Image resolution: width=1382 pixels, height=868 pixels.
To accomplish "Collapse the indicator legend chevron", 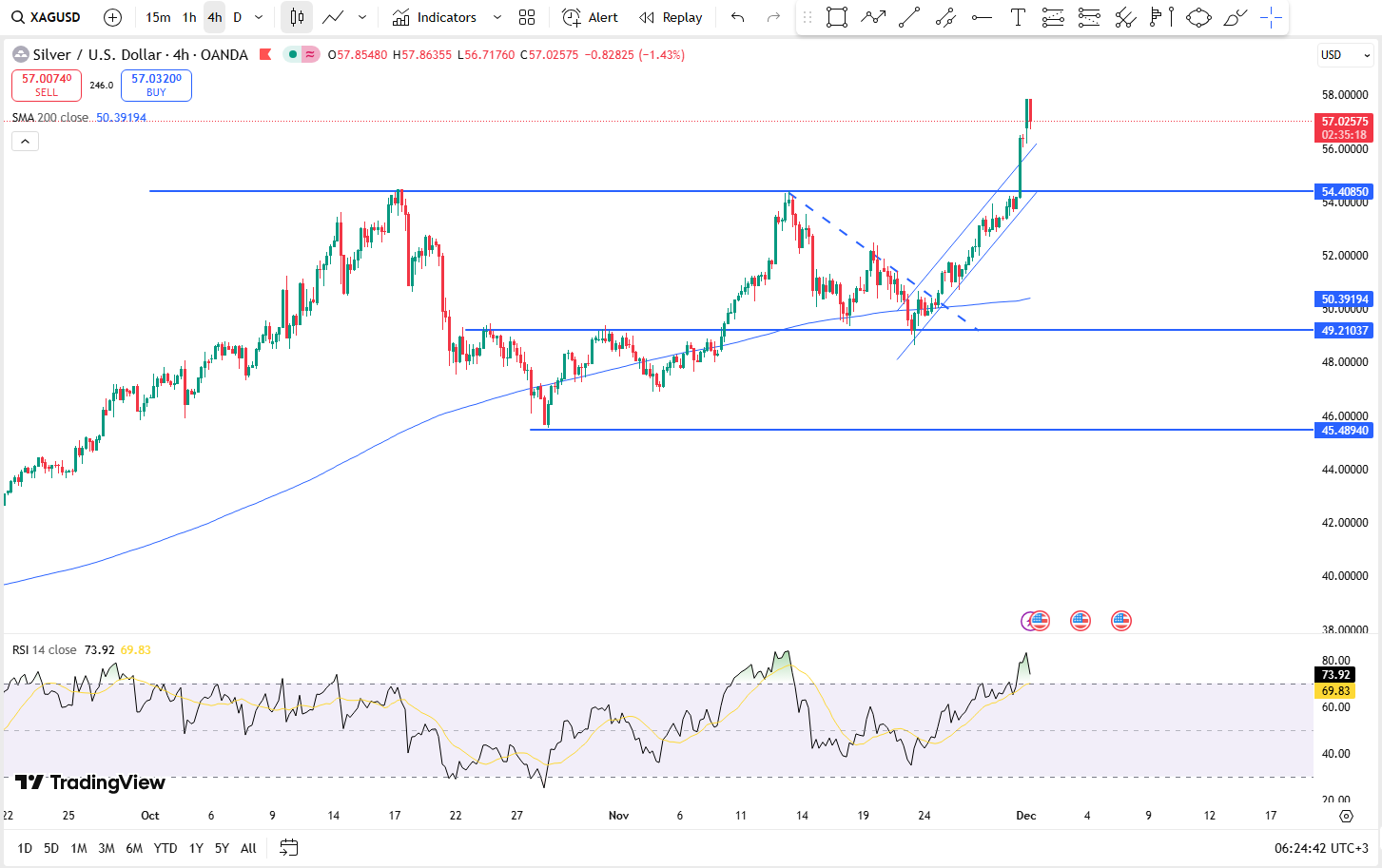I will (x=26, y=142).
